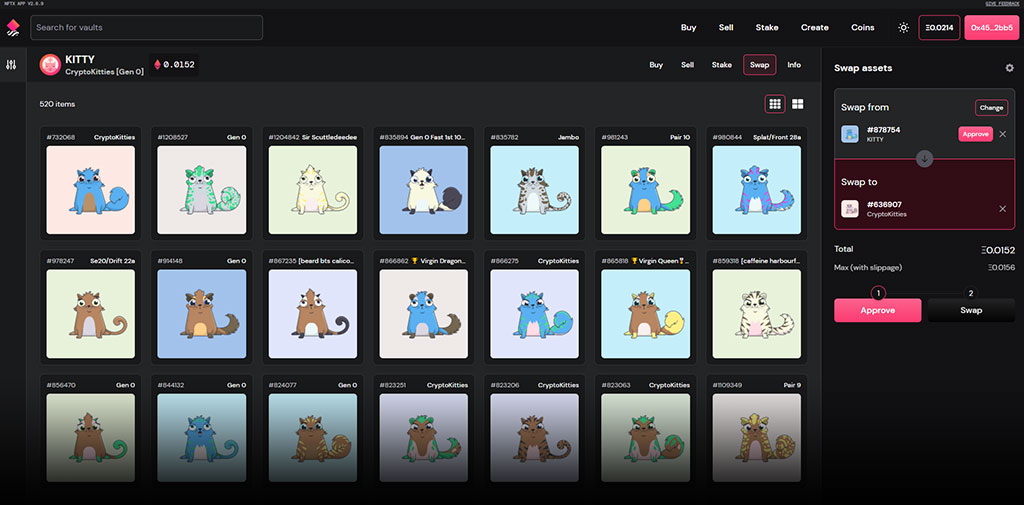Open Stake in top navigation

click(x=766, y=28)
